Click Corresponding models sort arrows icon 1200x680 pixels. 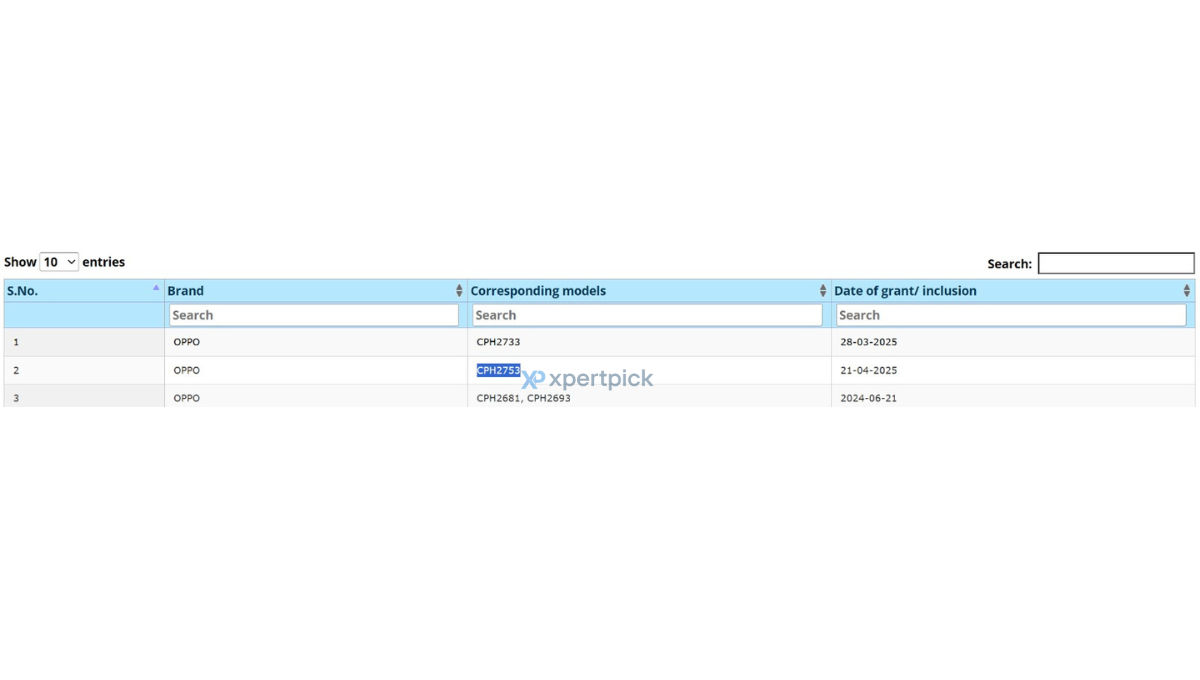(823, 291)
